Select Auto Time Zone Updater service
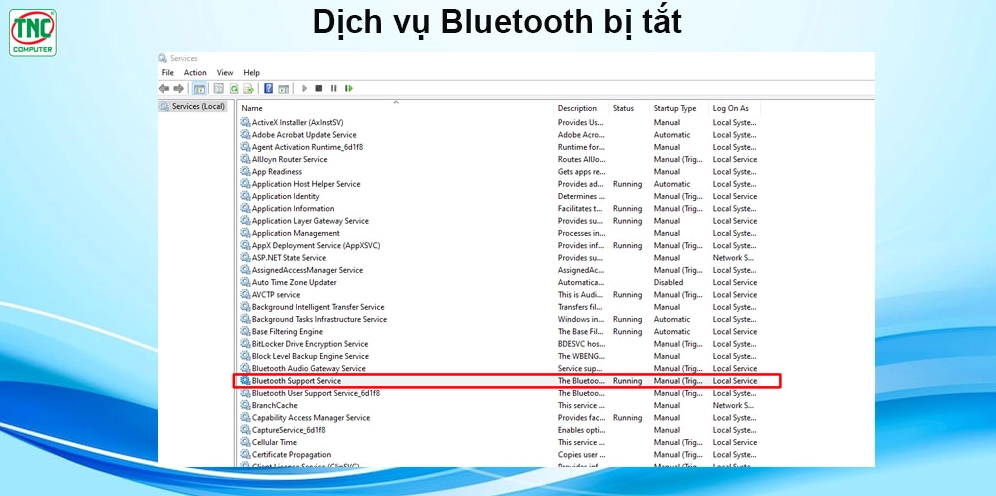This screenshot has height=496, width=996. pyautogui.click(x=294, y=283)
